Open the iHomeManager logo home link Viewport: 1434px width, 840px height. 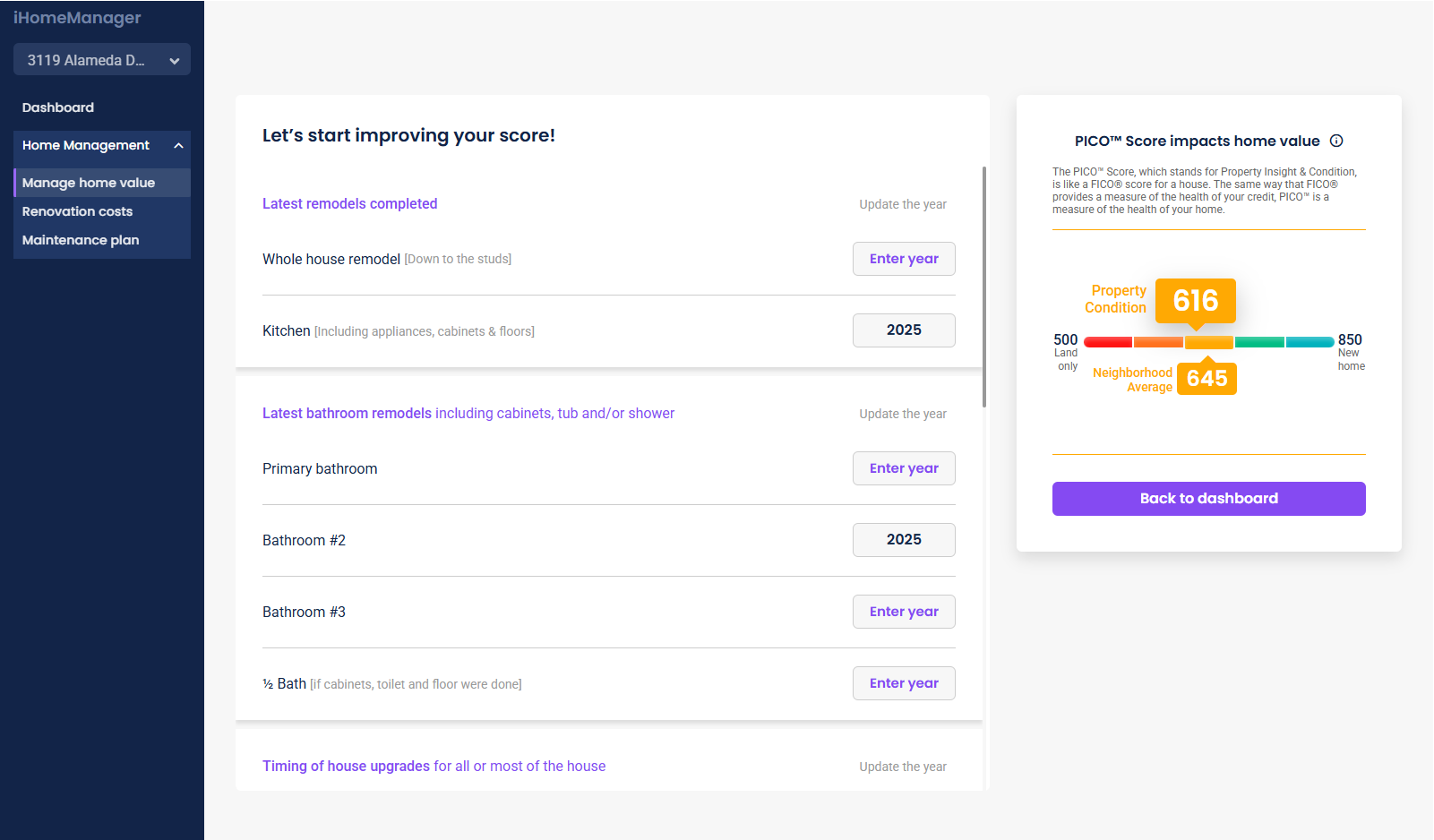pos(77,18)
